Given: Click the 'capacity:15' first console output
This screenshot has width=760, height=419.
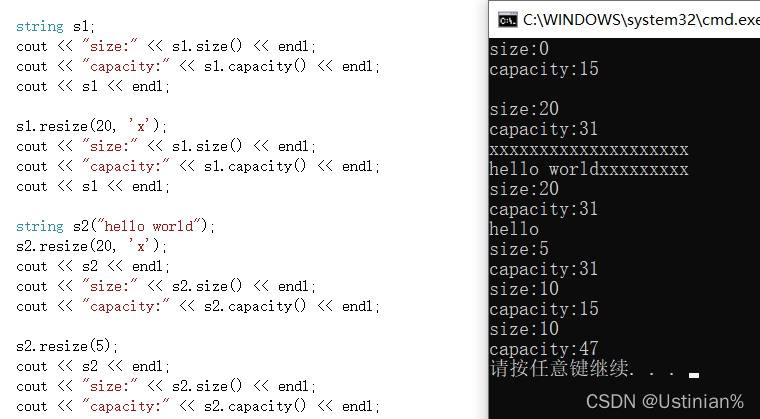Looking at the screenshot, I should (544, 69).
